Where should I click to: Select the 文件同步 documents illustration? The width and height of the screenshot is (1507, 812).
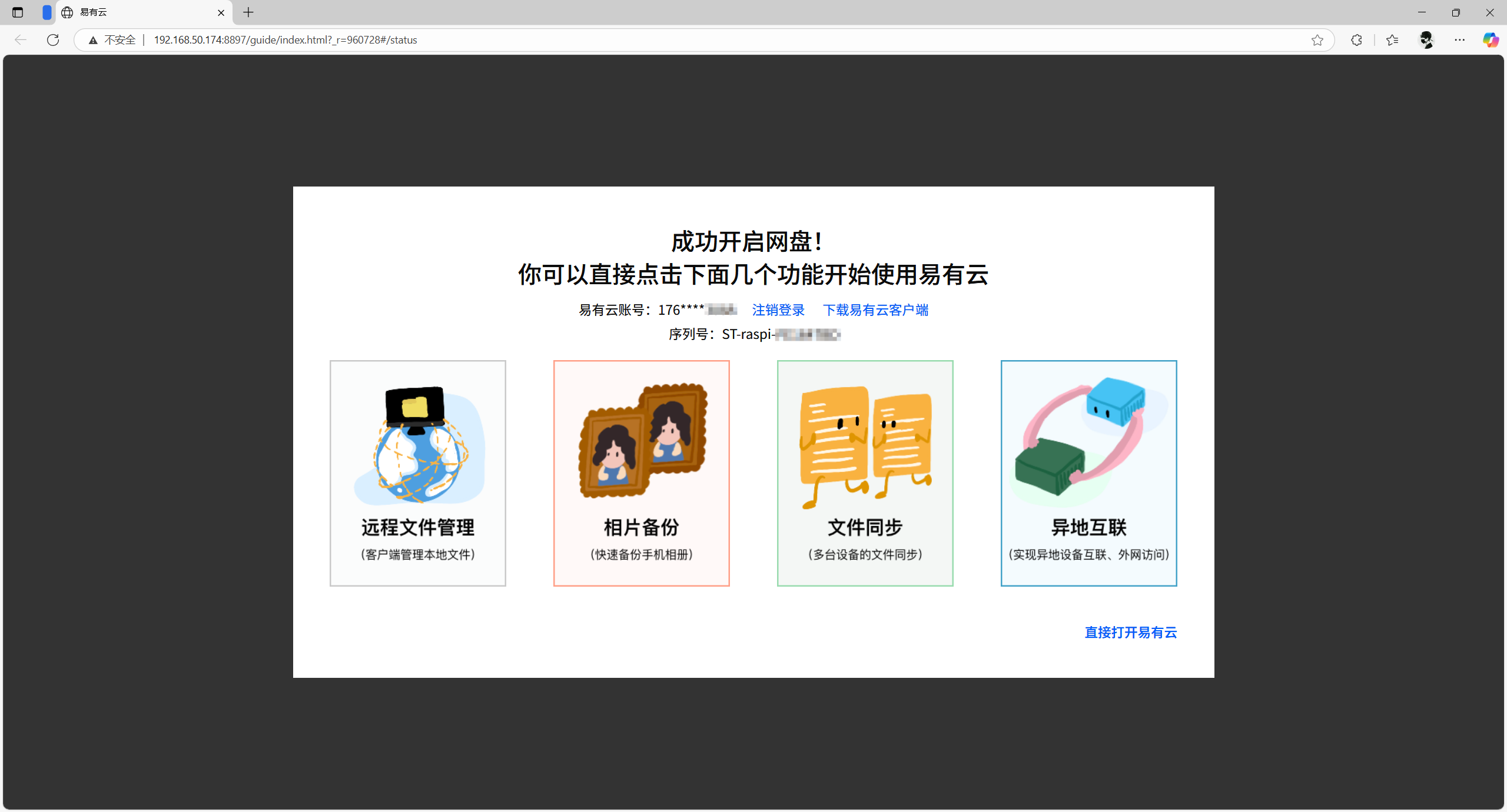point(865,445)
